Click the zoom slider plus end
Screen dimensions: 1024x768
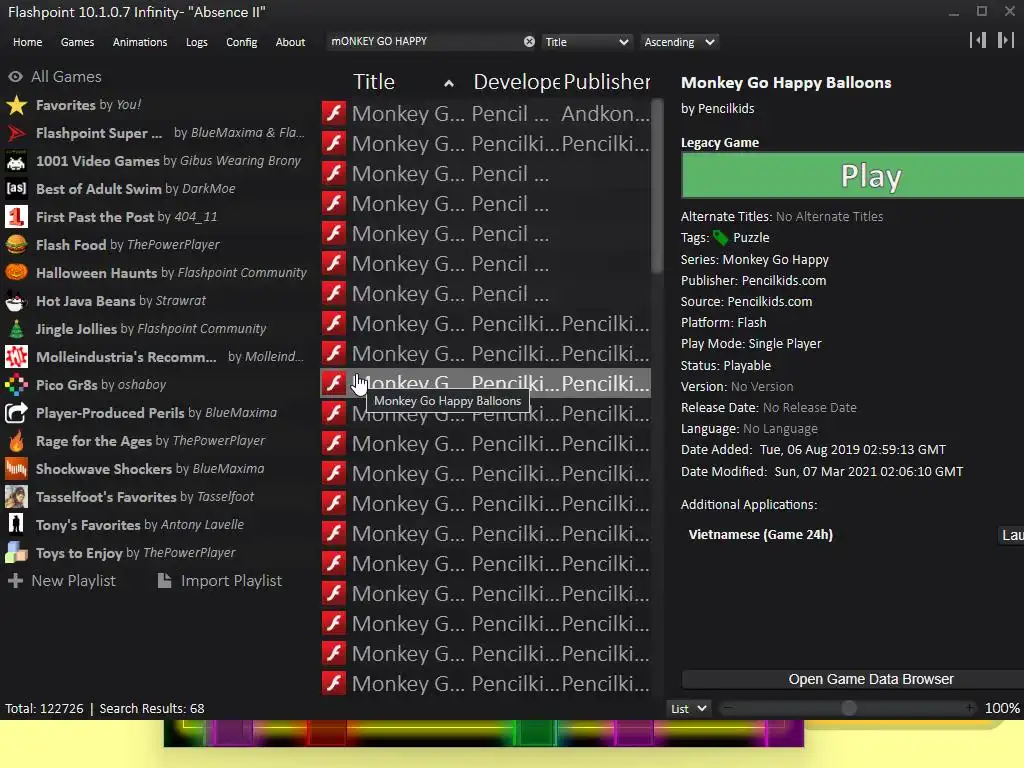tap(970, 709)
